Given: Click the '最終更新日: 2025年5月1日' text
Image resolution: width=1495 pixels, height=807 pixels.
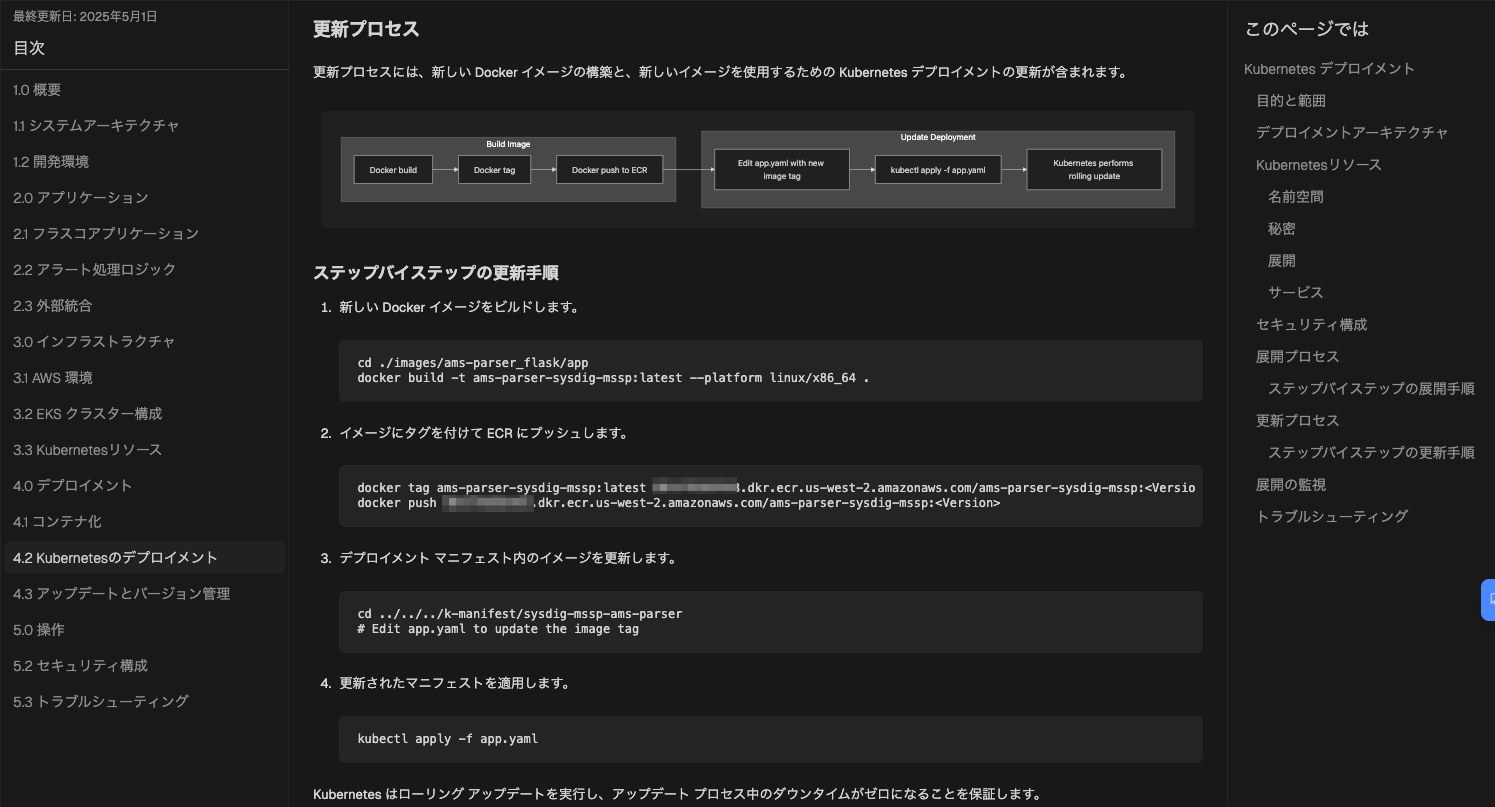Looking at the screenshot, I should (x=85, y=17).
